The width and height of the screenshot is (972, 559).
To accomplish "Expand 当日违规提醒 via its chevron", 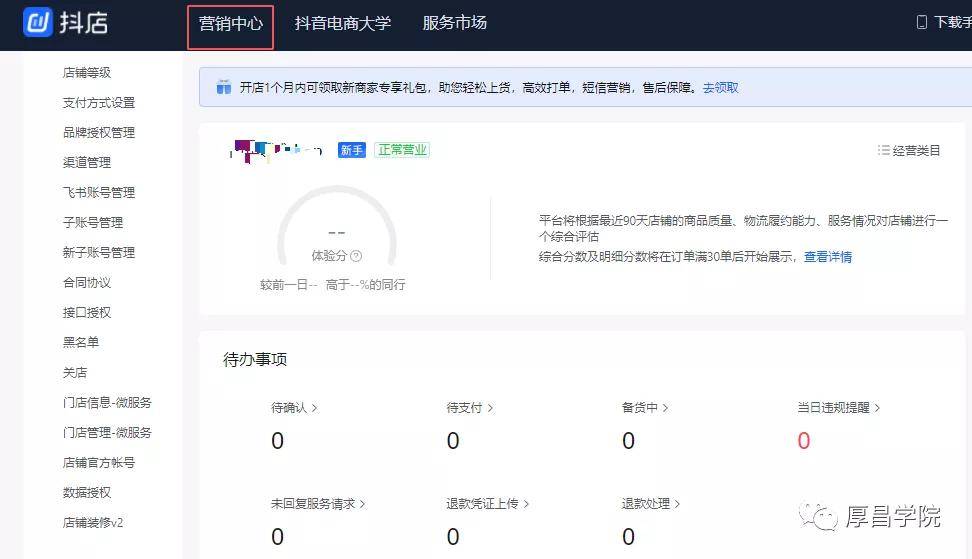I will 877,408.
